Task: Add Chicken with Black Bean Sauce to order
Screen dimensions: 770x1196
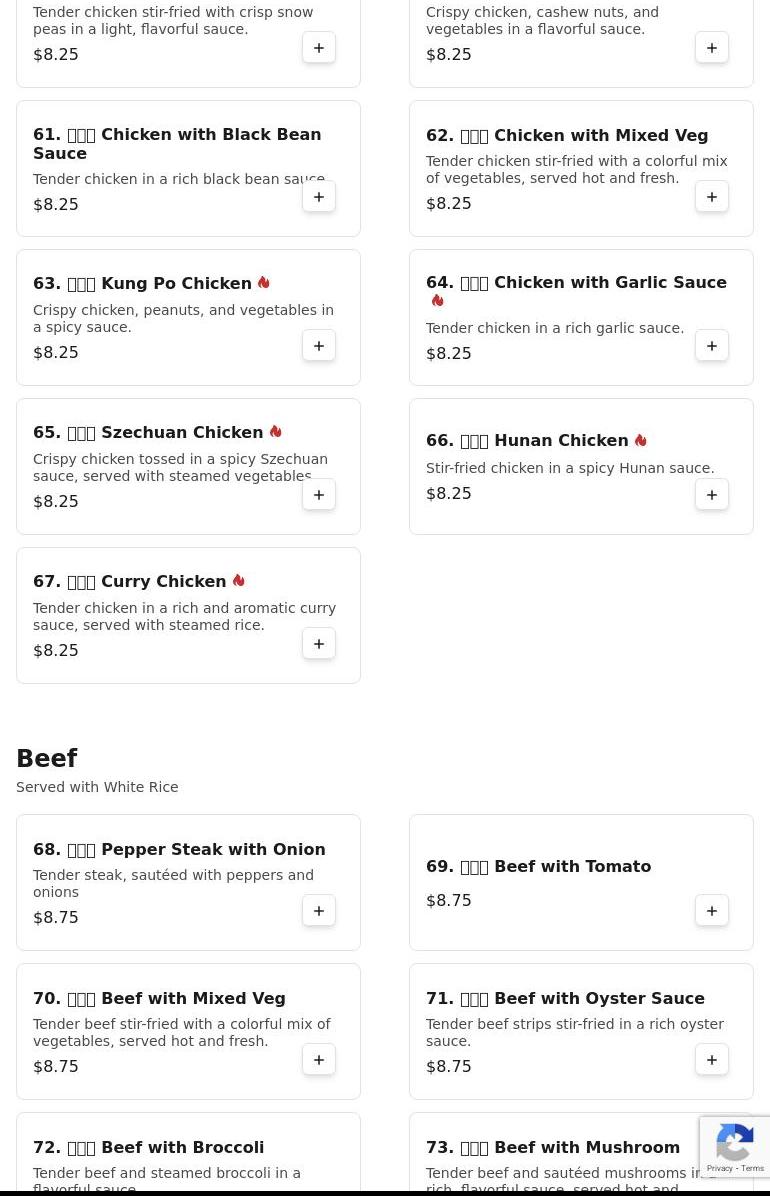Action: [319, 197]
